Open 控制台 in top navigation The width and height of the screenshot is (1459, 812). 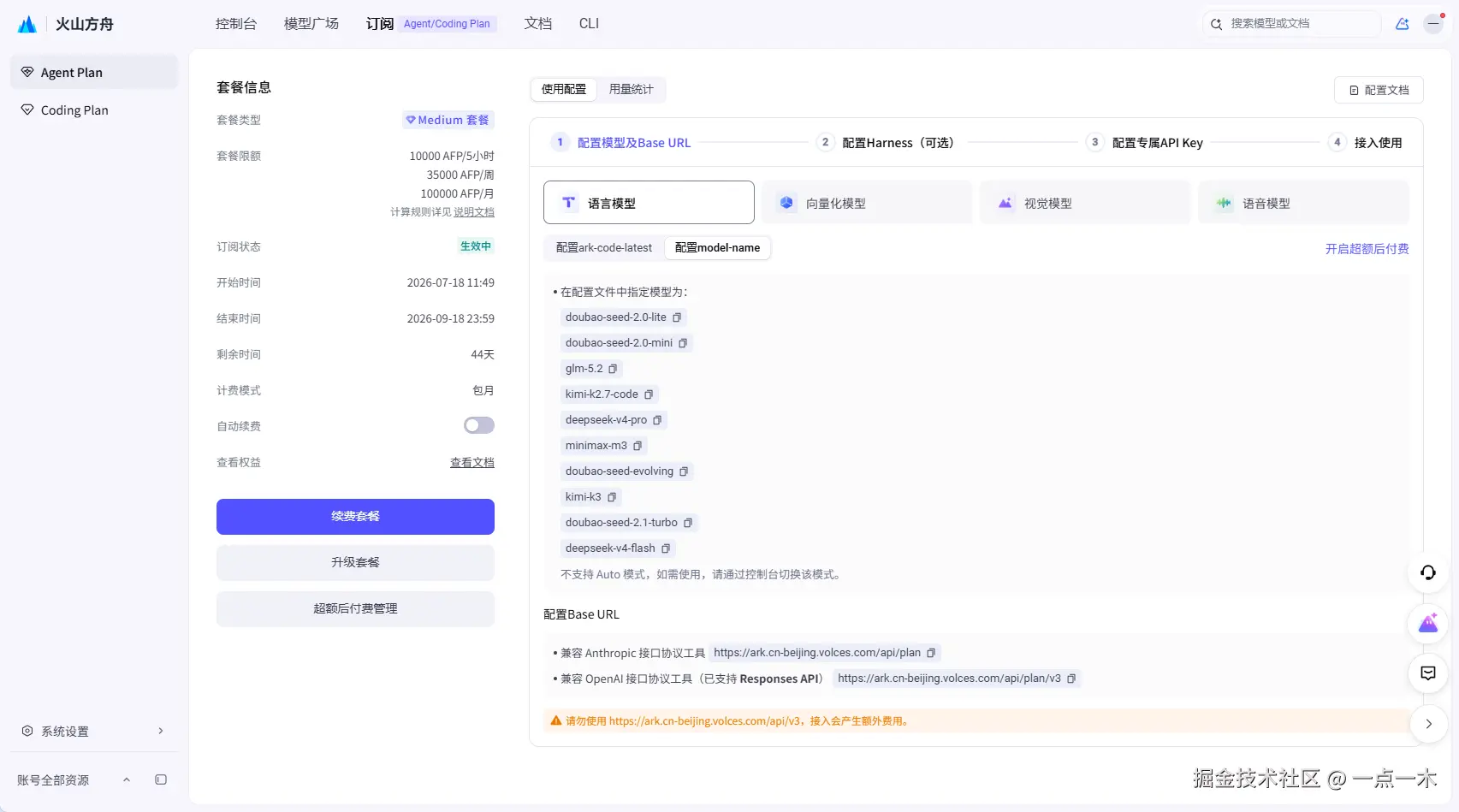coord(236,24)
